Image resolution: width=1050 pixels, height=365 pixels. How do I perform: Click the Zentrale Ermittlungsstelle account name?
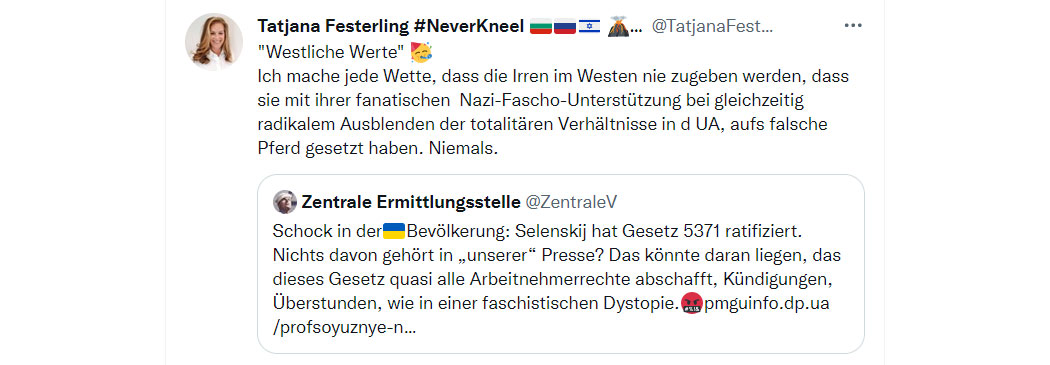(x=411, y=202)
